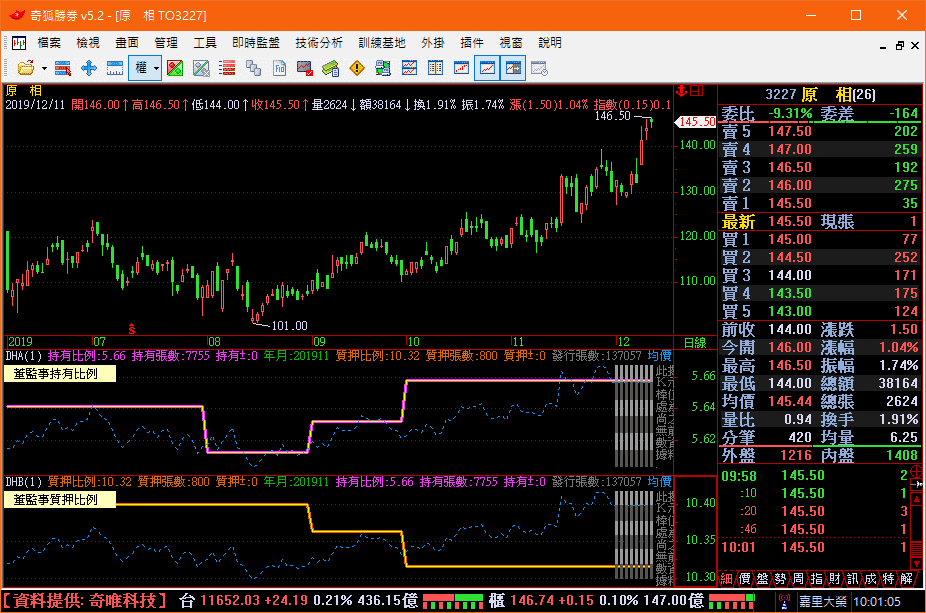
Task: Open the 管理 menu
Action: pyautogui.click(x=166, y=43)
